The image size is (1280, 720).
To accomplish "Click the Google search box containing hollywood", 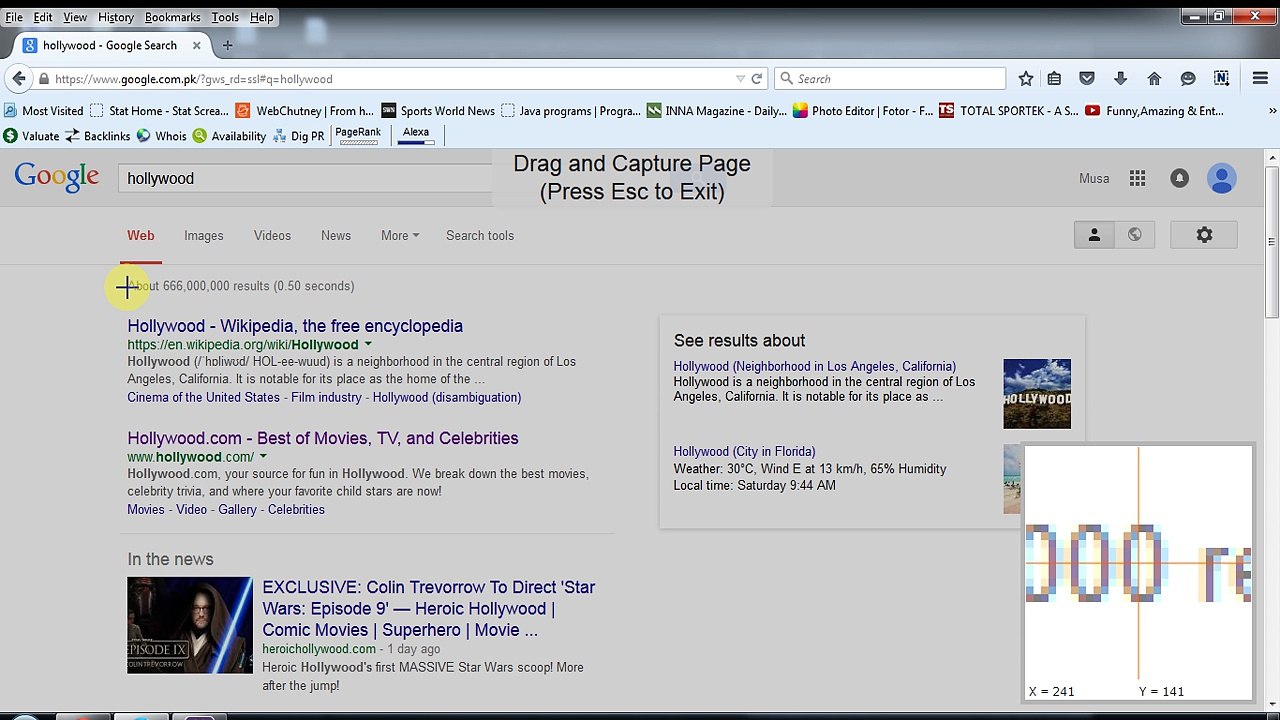I will 306,178.
